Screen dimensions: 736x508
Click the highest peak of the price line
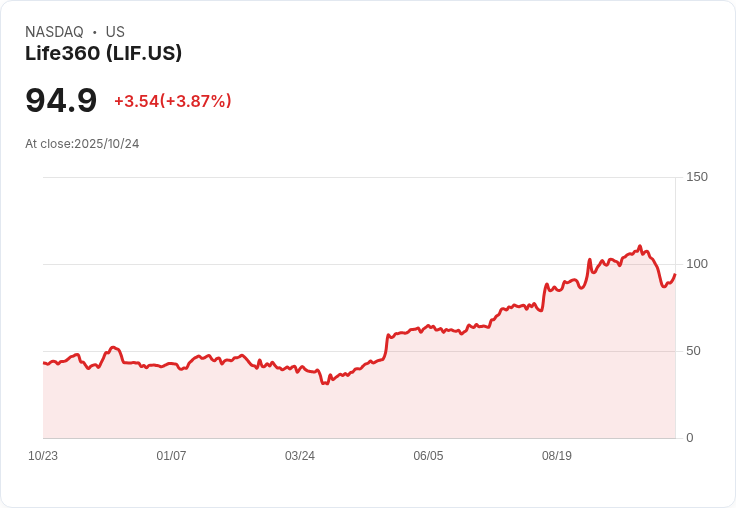click(x=639, y=246)
